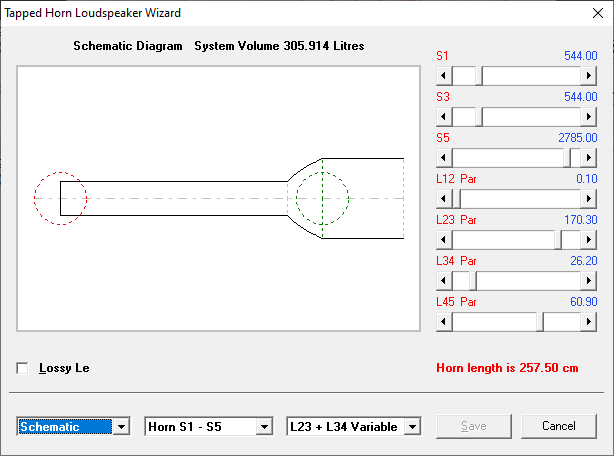Click the red dashed circle in schematic

[60, 198]
